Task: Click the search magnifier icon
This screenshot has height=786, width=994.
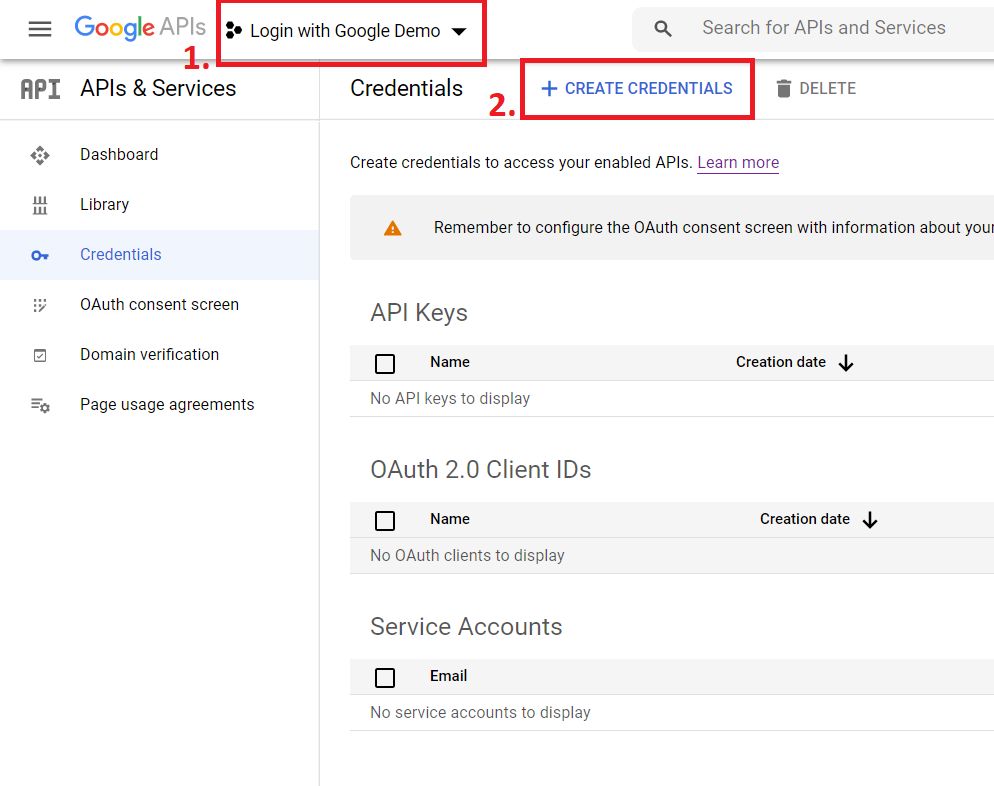Action: coord(662,29)
